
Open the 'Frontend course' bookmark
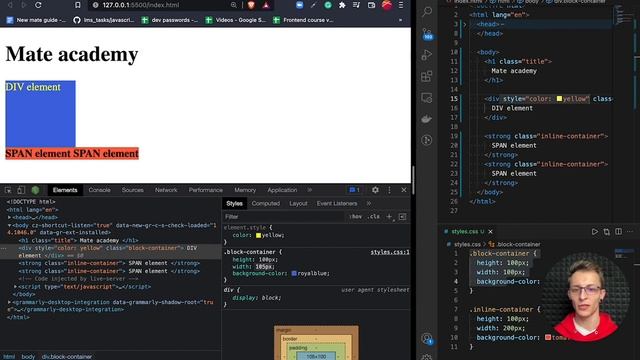(304, 20)
